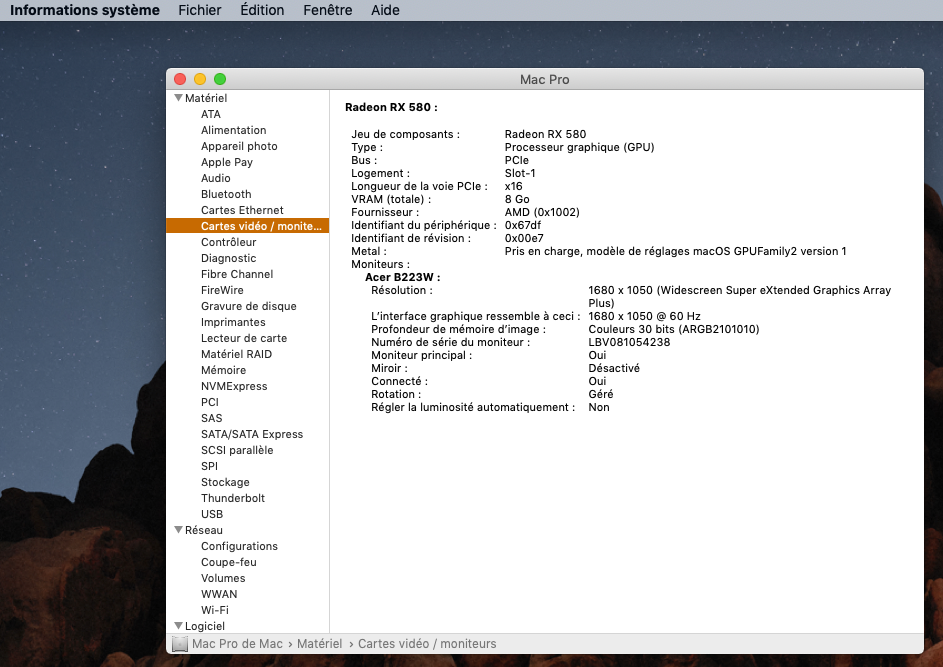Image resolution: width=943 pixels, height=667 pixels.
Task: Click the vendor value AMD (0x1002)
Action: click(x=542, y=212)
